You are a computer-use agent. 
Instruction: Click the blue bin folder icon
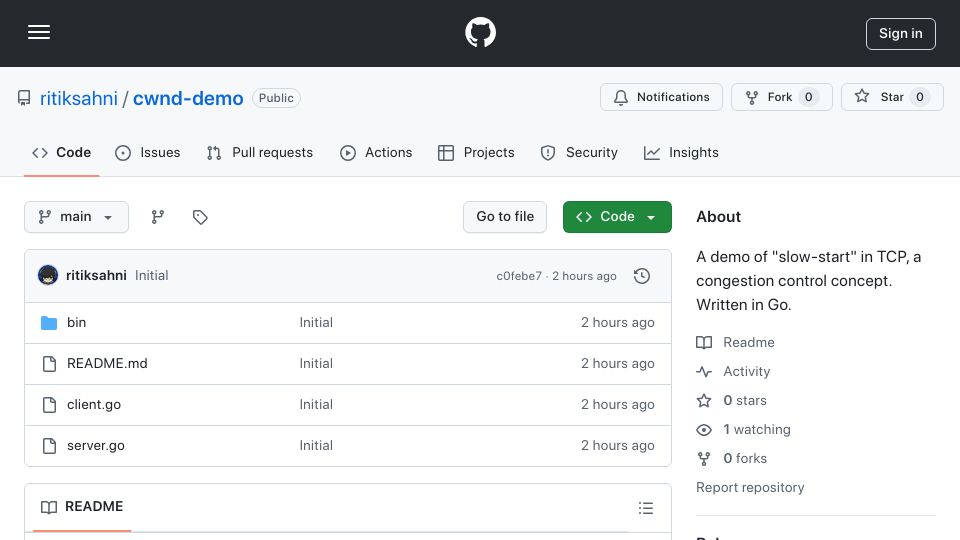point(49,323)
